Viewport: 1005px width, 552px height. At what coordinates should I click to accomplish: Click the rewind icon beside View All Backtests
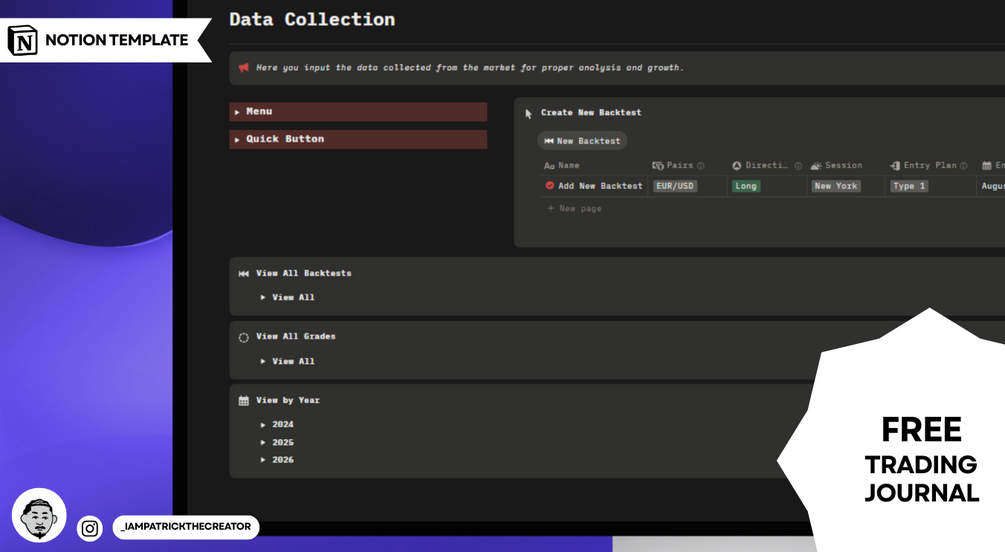[244, 274]
